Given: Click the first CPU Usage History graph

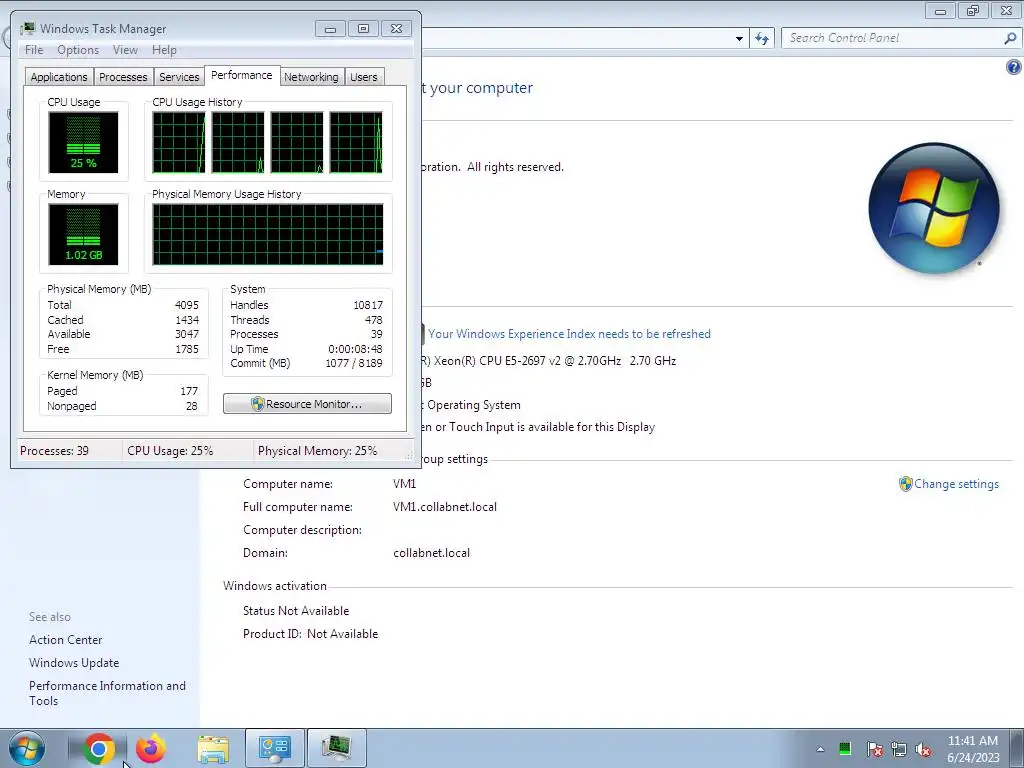Looking at the screenshot, I should click(x=178, y=142).
